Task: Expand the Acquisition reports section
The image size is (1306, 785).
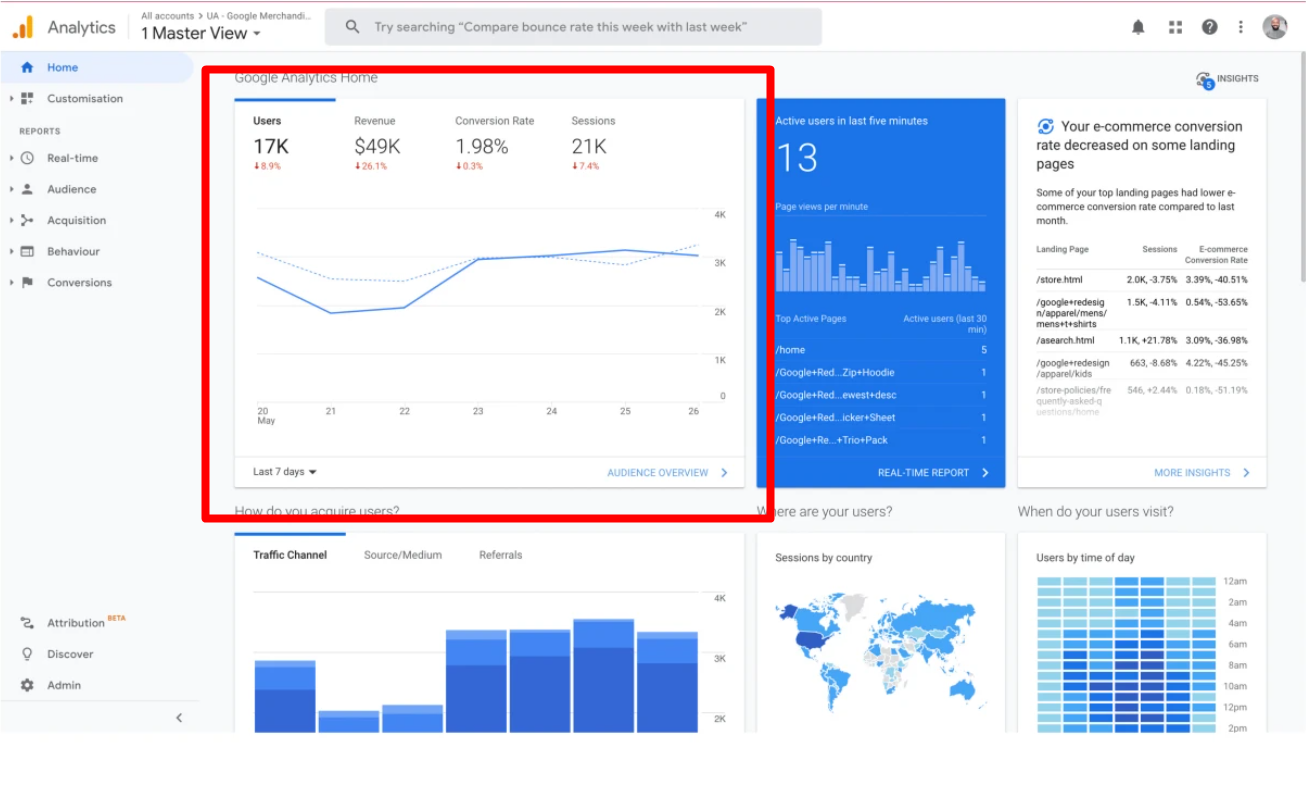Action: point(76,220)
